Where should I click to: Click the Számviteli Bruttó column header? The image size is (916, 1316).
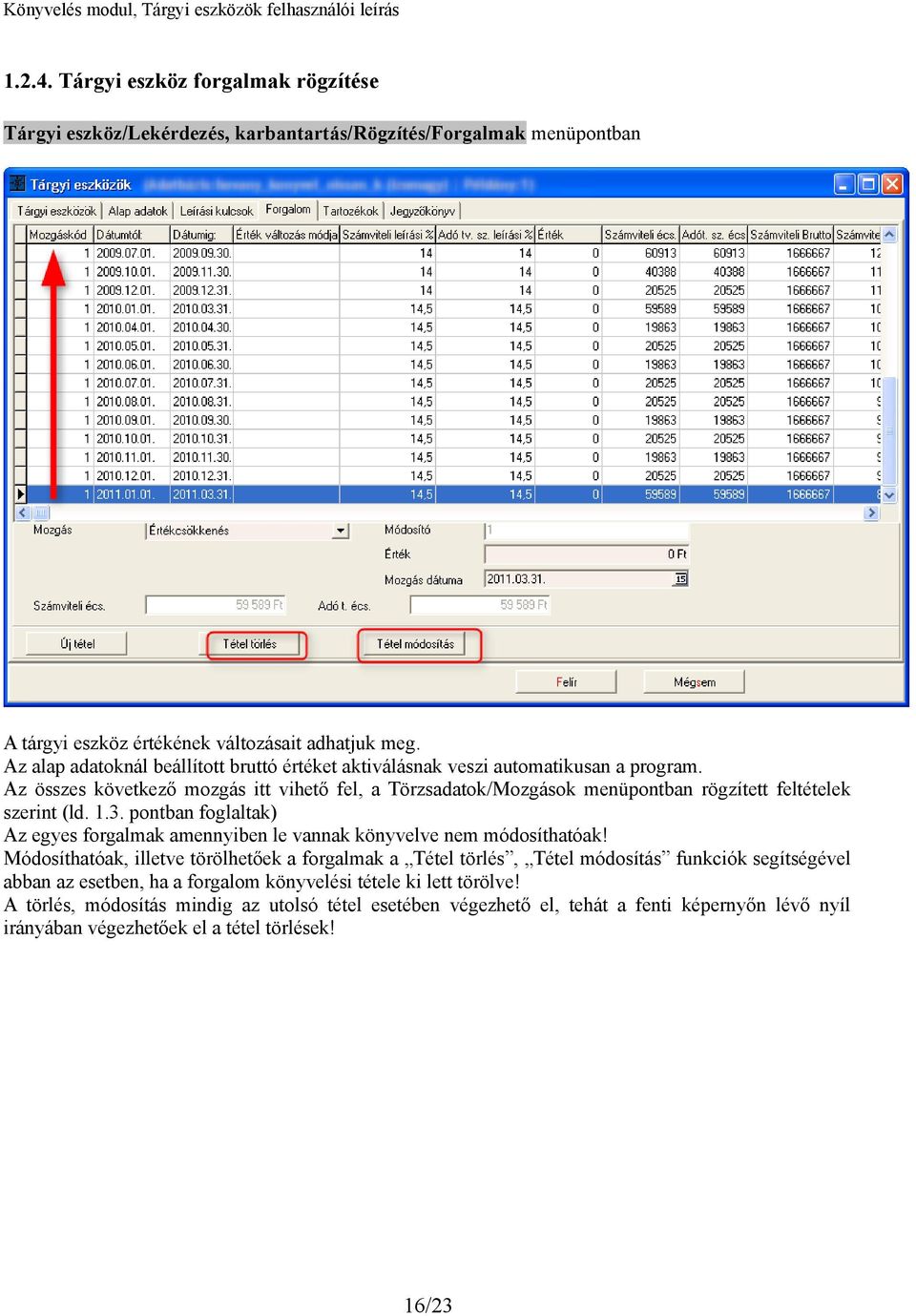point(790,235)
